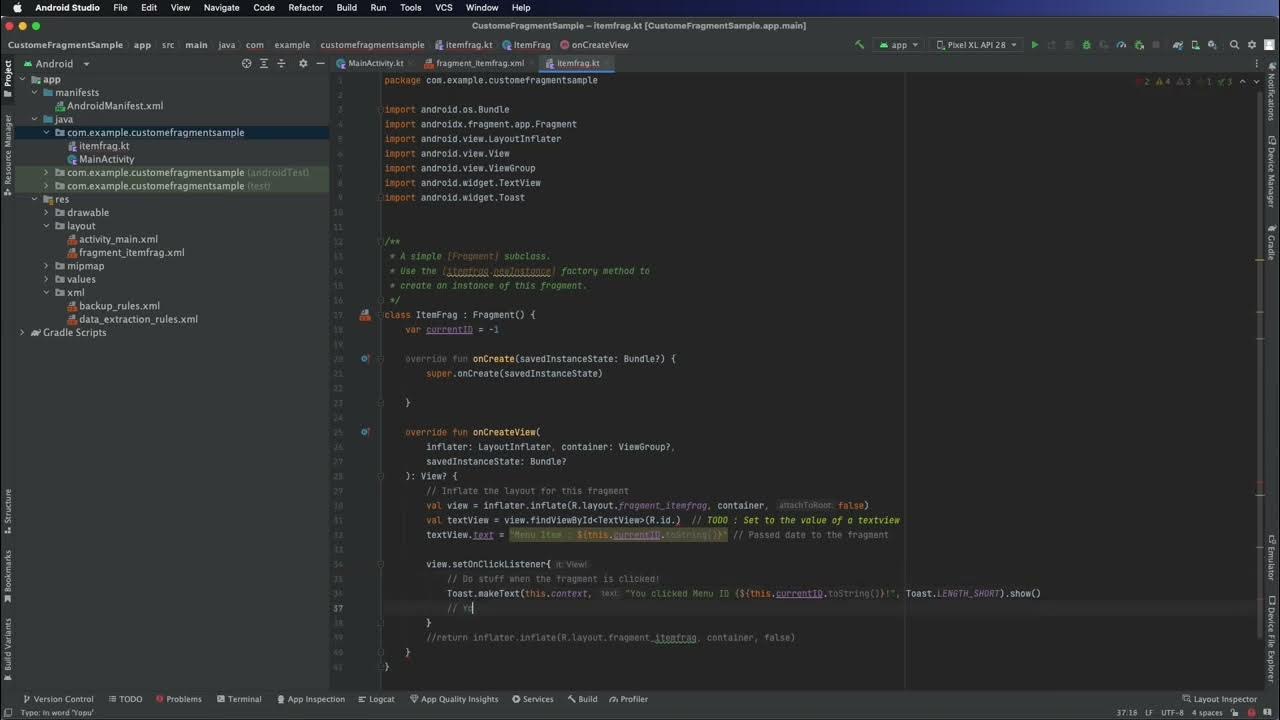Open the Navigate menu
1280x720 pixels.
pos(221,7)
